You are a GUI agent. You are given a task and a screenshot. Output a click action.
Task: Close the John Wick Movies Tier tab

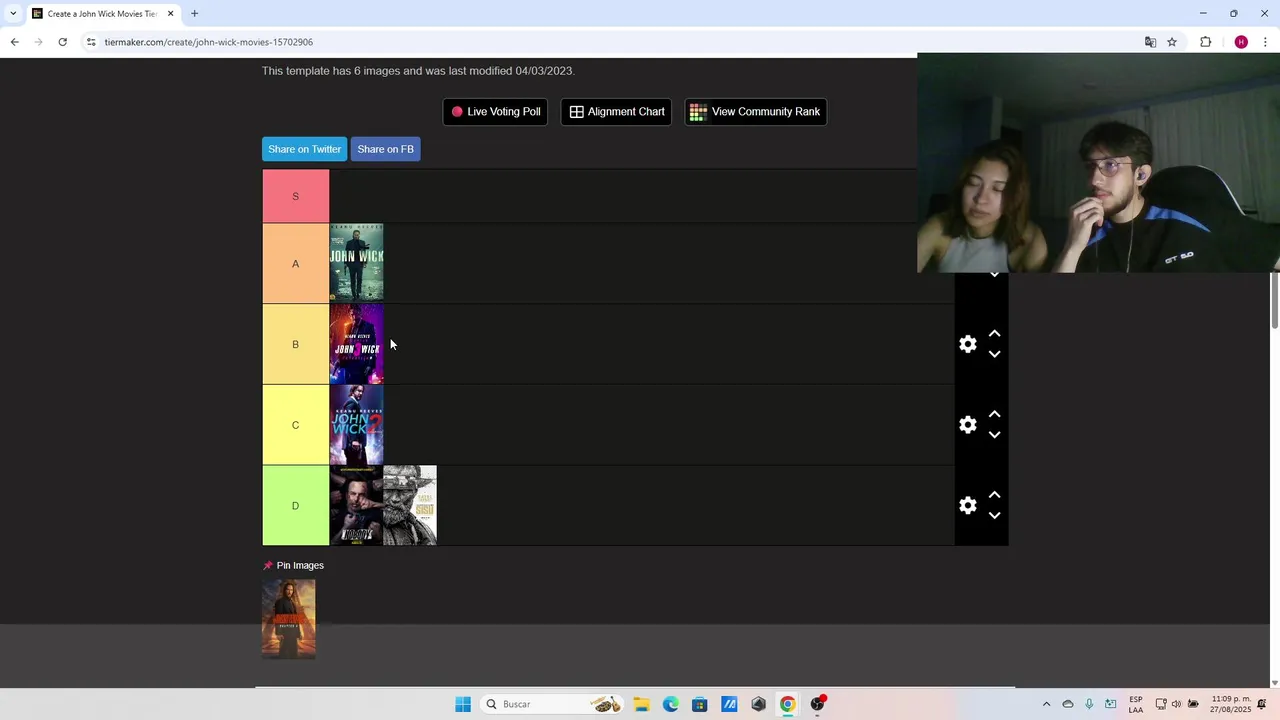pos(170,14)
